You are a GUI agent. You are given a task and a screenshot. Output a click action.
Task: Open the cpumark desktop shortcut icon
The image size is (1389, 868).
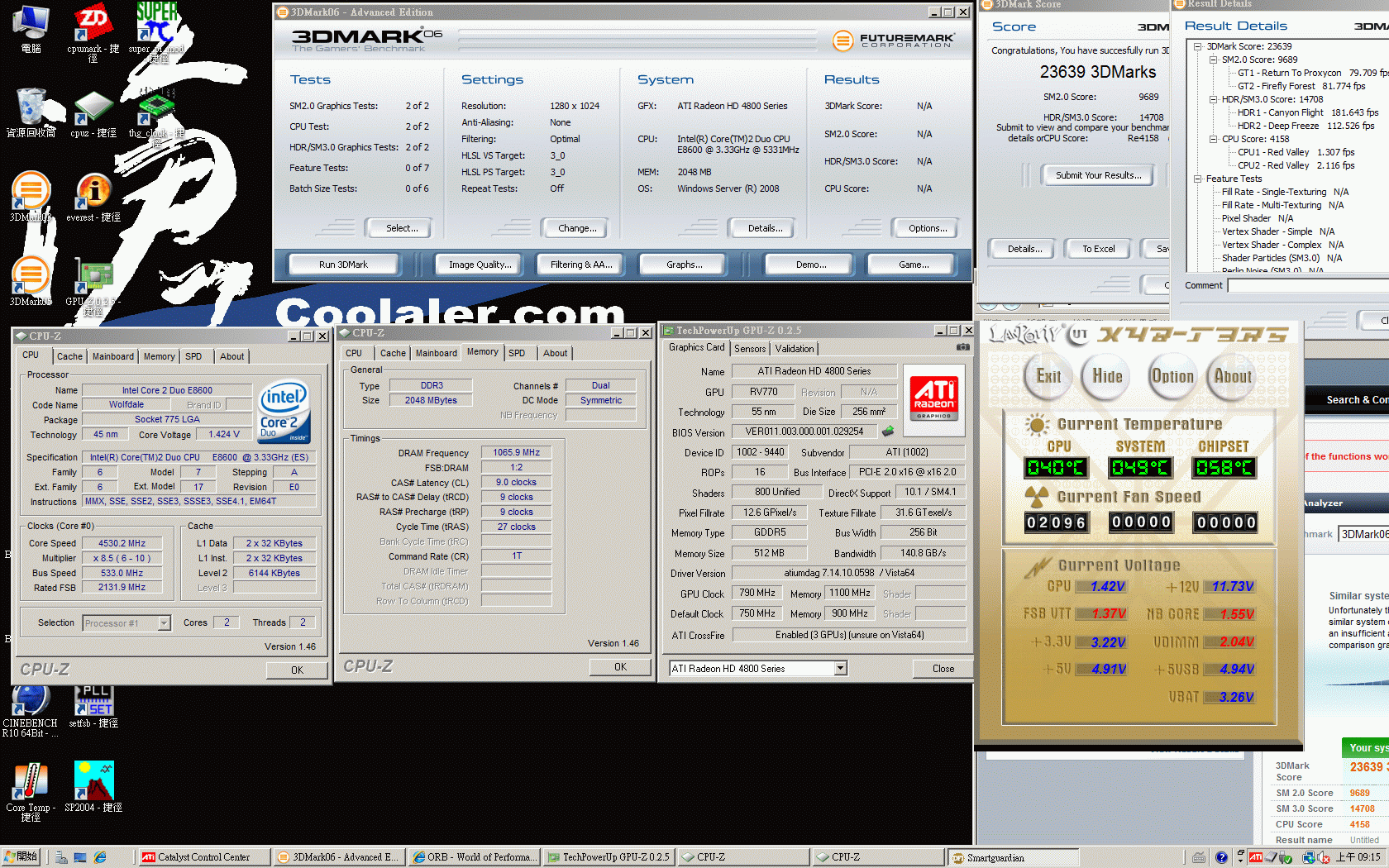(93, 31)
